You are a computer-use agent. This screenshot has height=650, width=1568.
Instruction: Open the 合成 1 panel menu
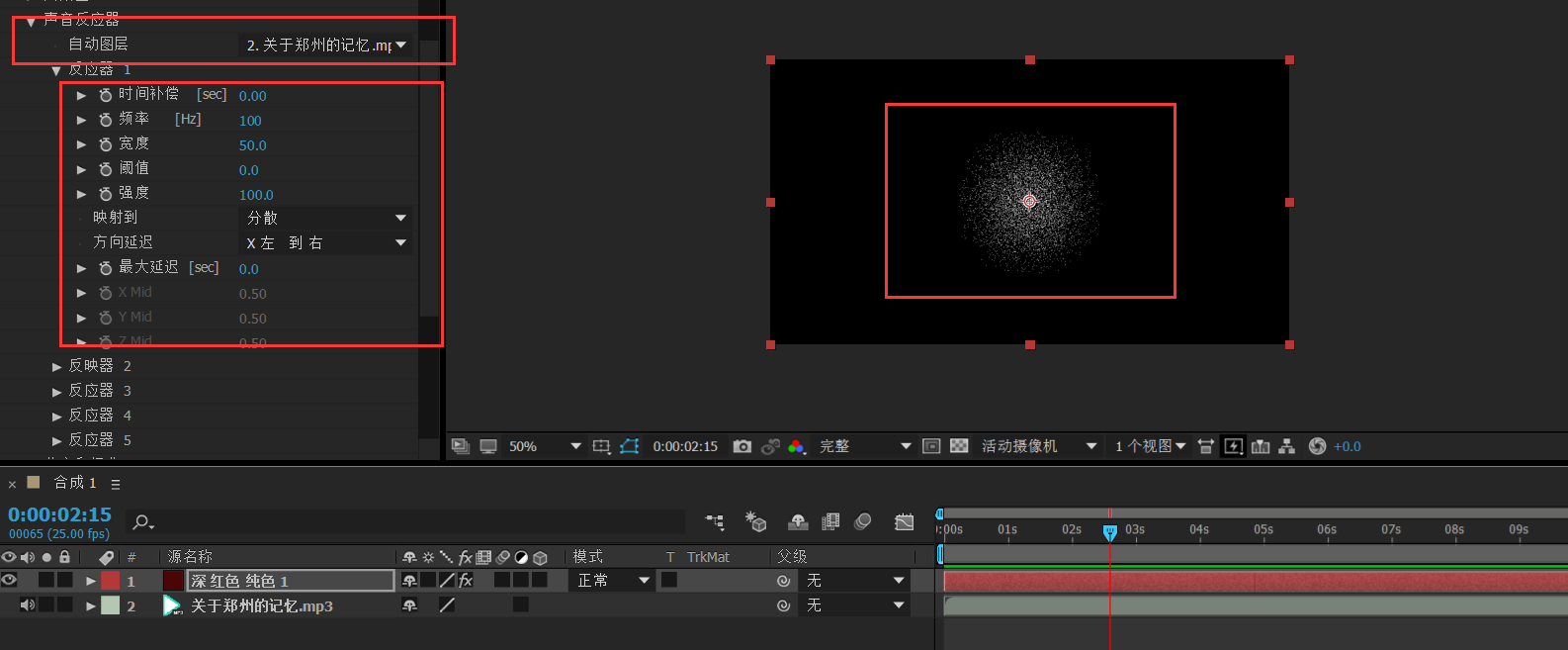[x=116, y=484]
